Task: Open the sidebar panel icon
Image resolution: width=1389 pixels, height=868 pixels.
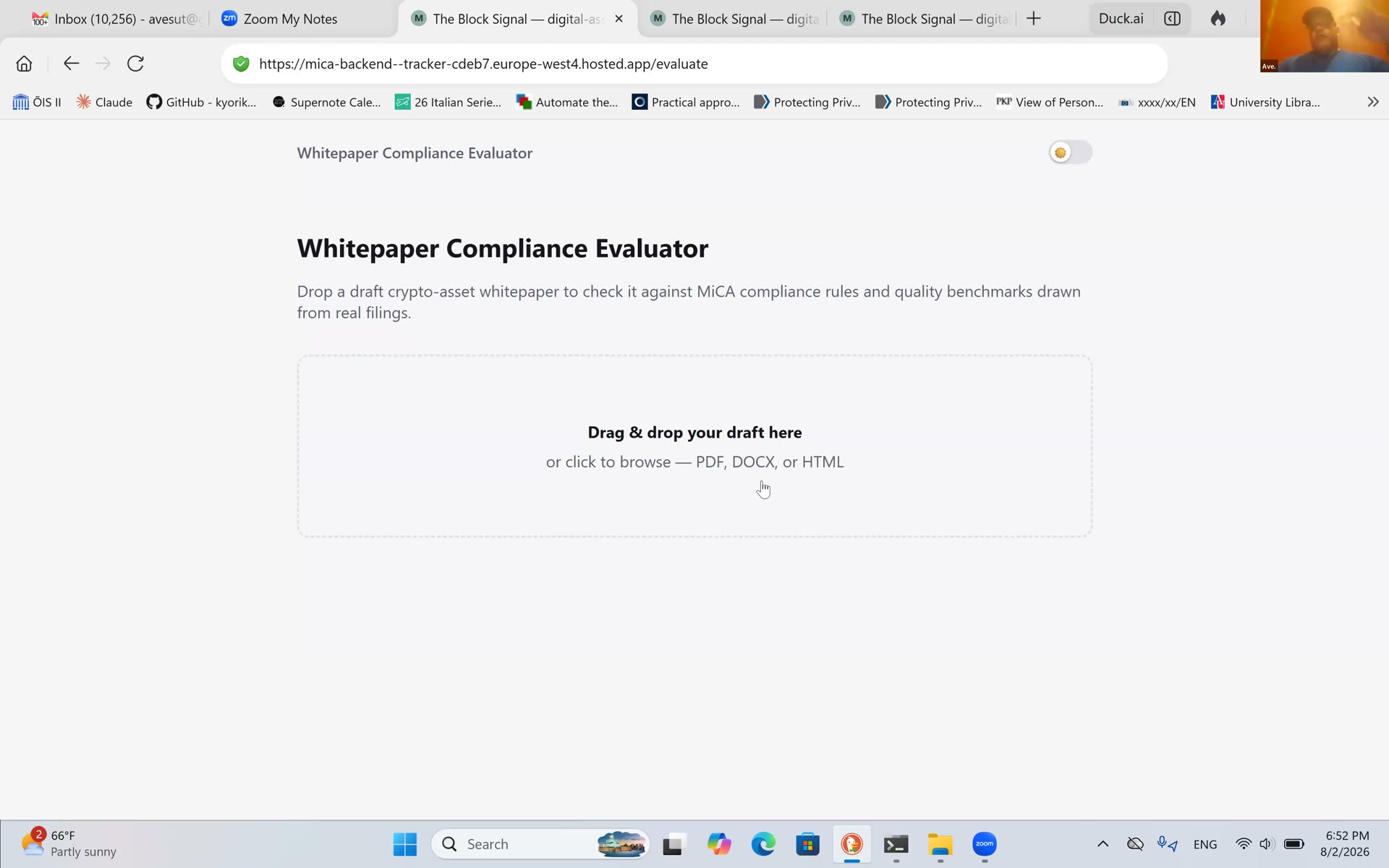Action: coord(1172,19)
